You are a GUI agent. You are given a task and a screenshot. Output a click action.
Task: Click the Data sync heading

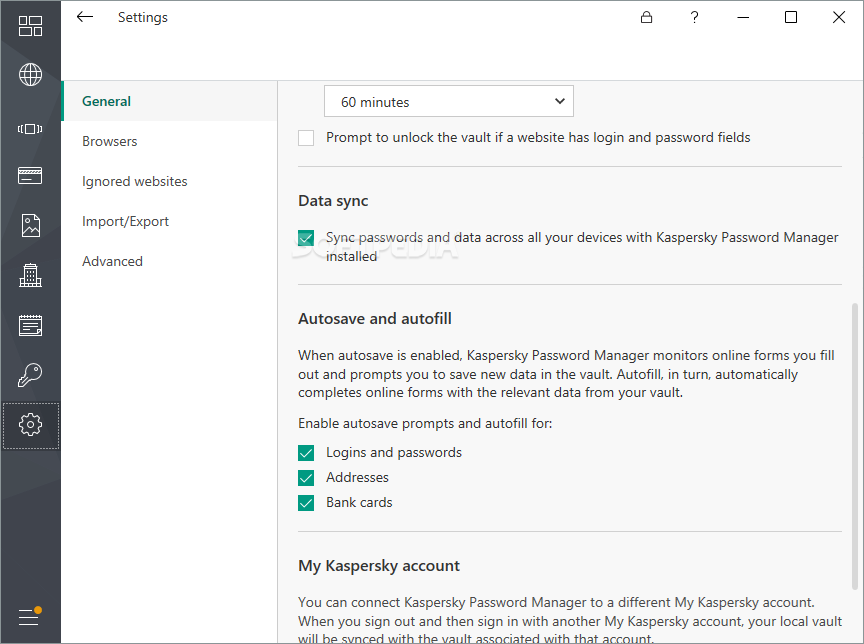point(333,201)
